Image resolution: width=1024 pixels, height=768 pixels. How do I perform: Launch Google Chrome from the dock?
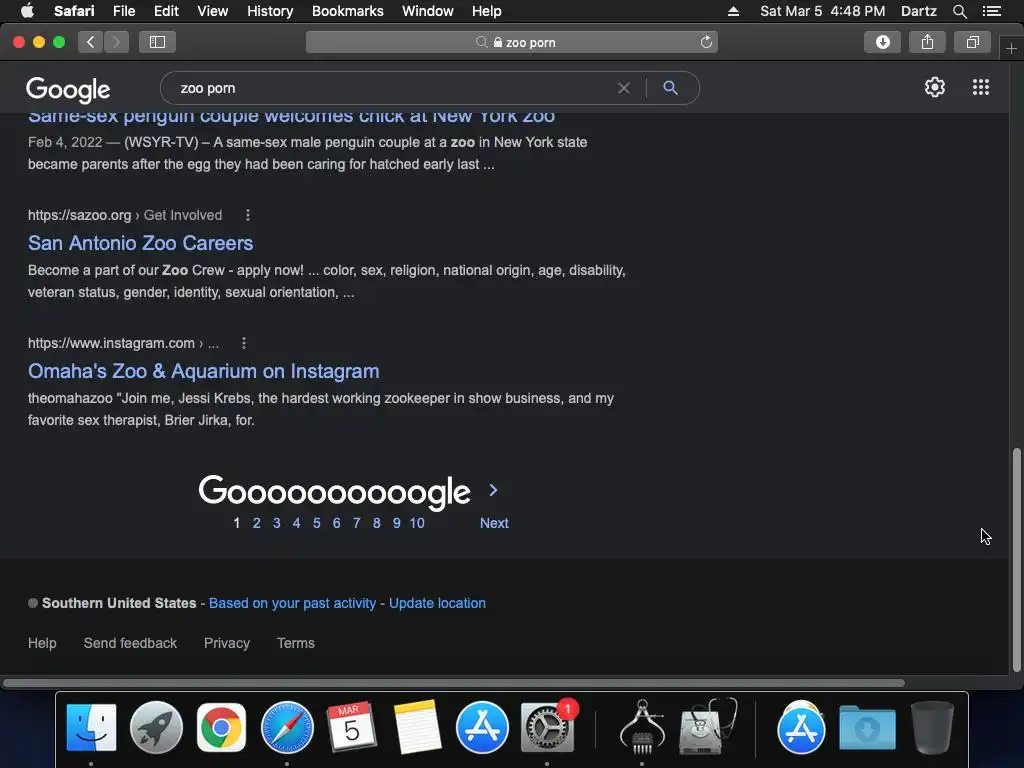(221, 728)
